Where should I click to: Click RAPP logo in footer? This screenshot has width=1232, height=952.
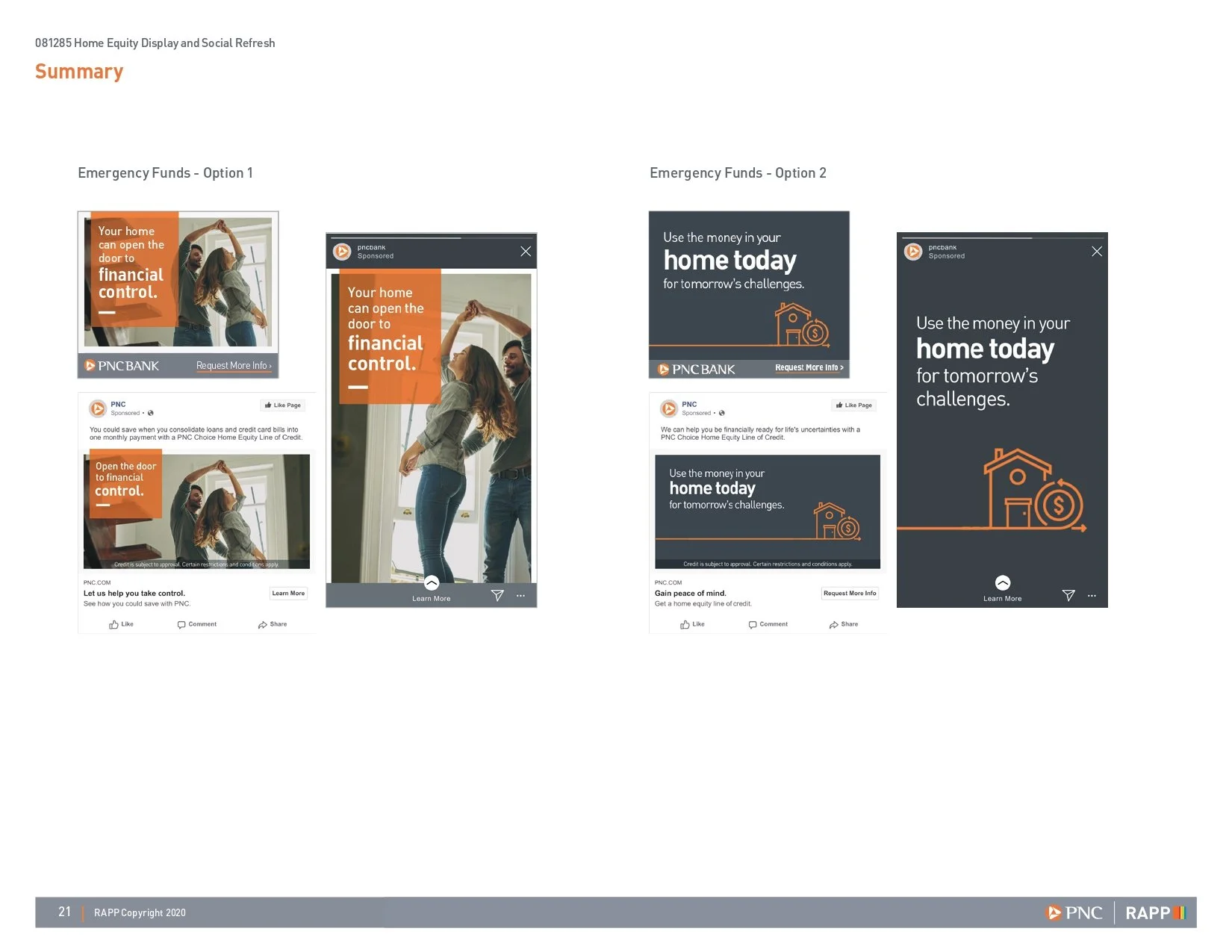tap(1156, 912)
